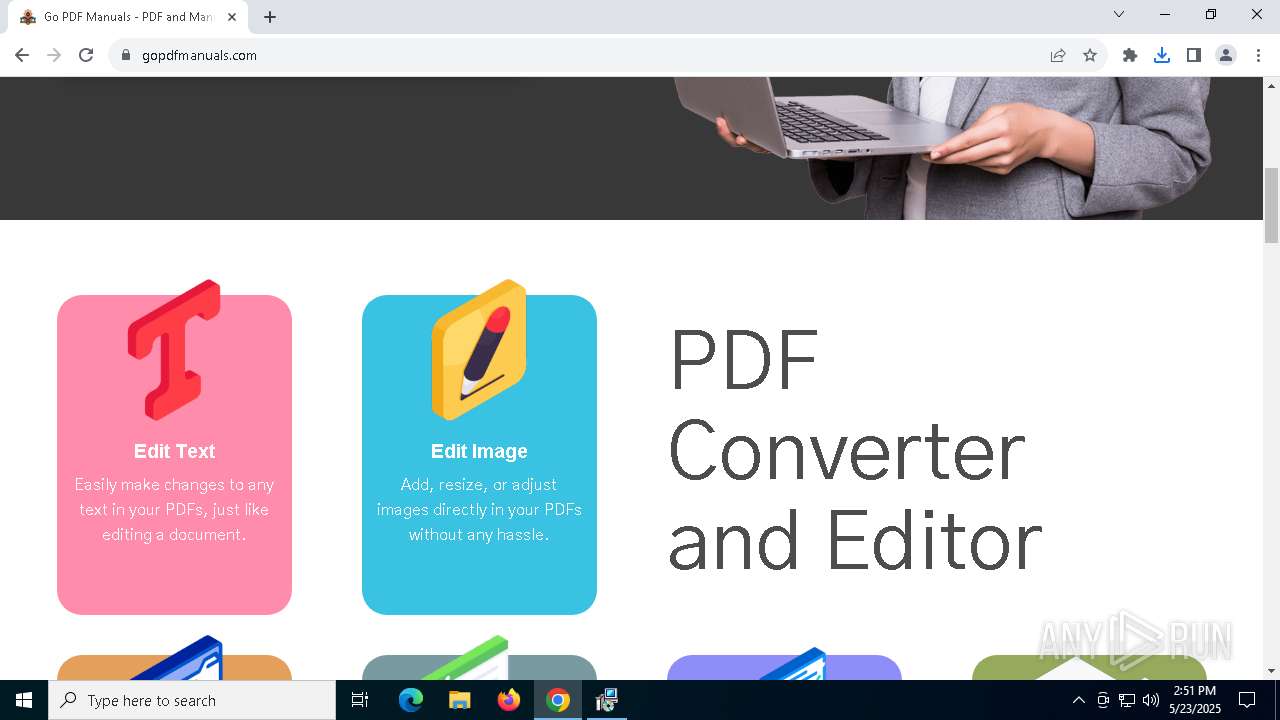Click the orange card with the blue icon
The image size is (1280, 720).
[174, 667]
